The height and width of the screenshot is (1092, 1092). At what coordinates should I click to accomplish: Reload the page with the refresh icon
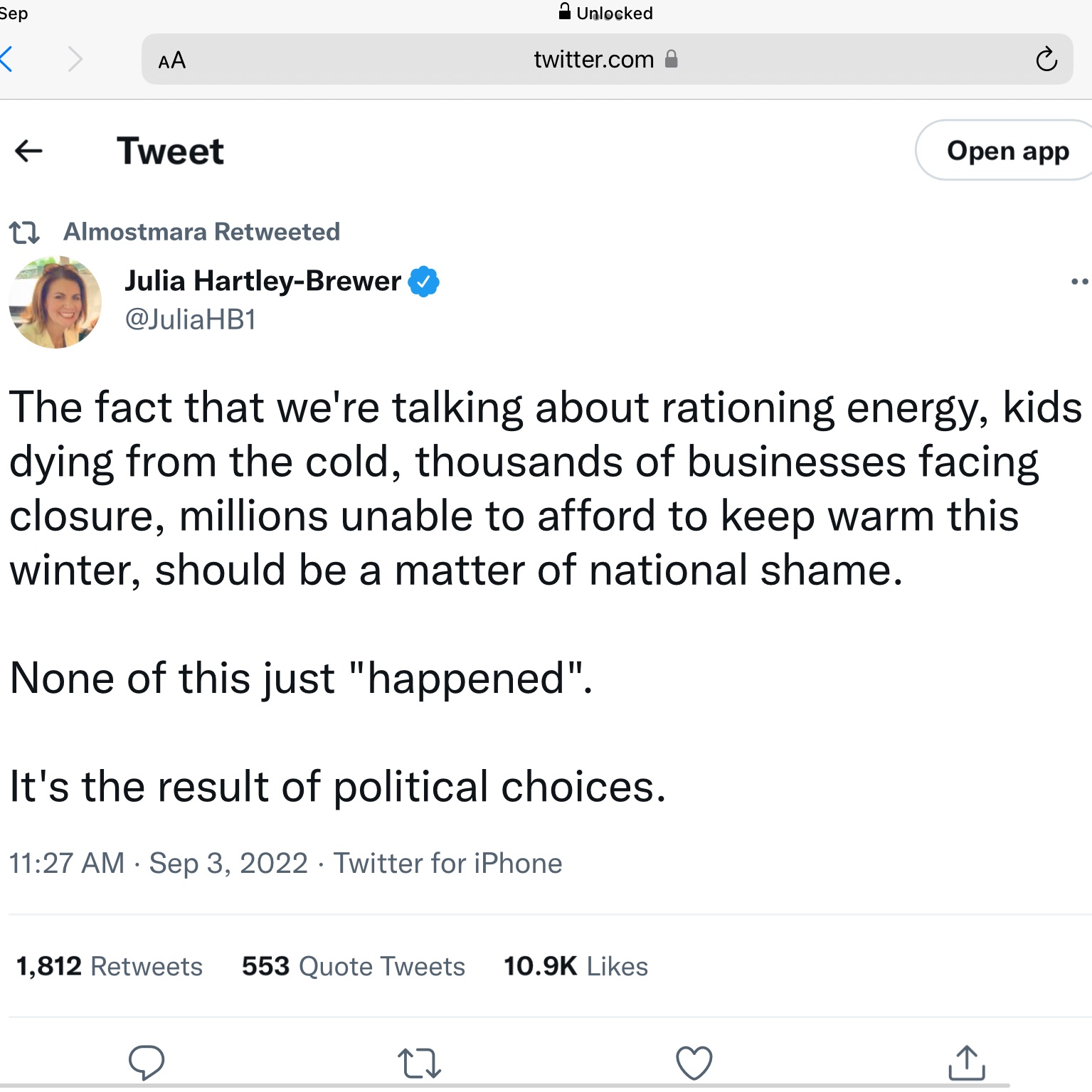[1046, 60]
